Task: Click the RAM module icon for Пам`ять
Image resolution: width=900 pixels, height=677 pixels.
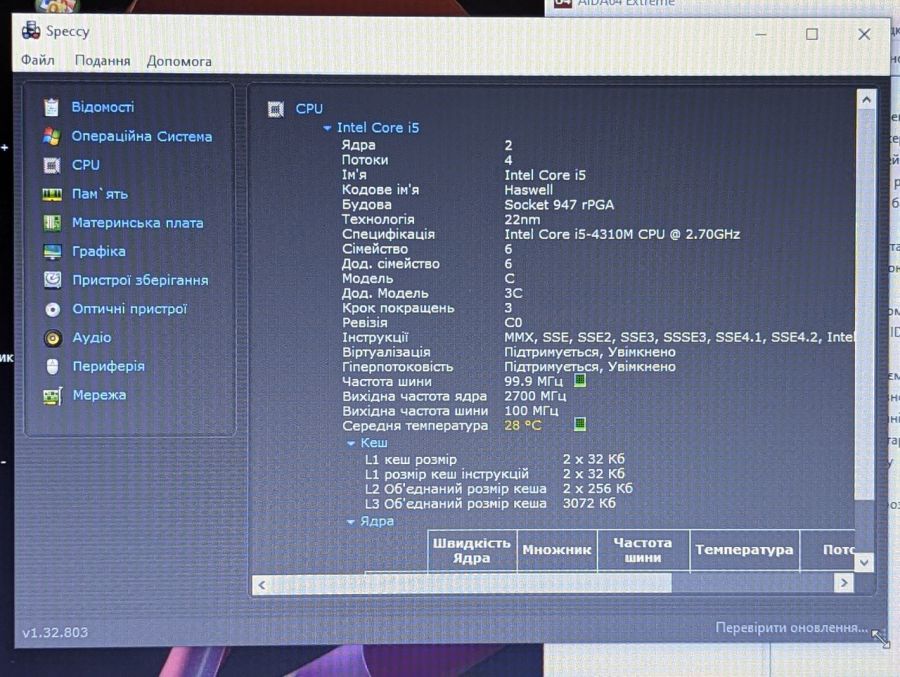Action: [52, 194]
